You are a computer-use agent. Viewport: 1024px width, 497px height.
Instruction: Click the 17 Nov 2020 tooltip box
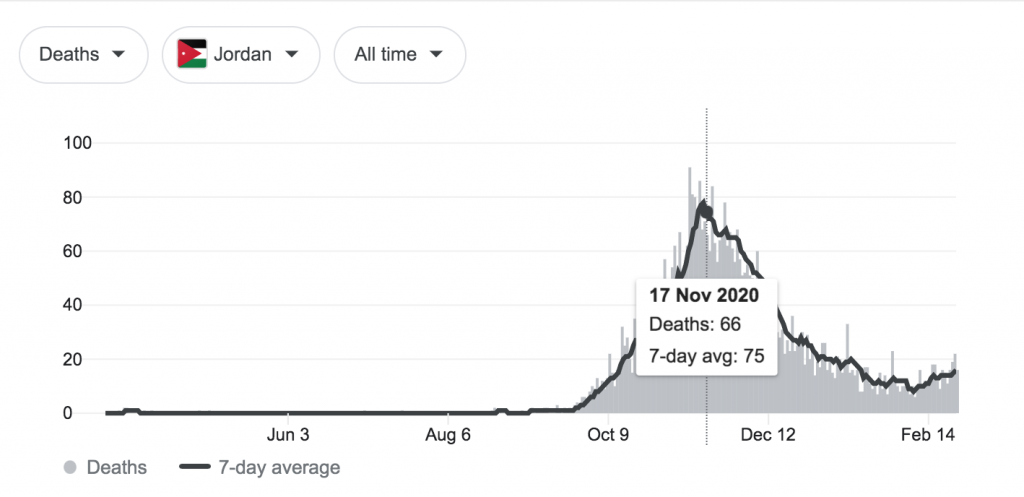(707, 327)
